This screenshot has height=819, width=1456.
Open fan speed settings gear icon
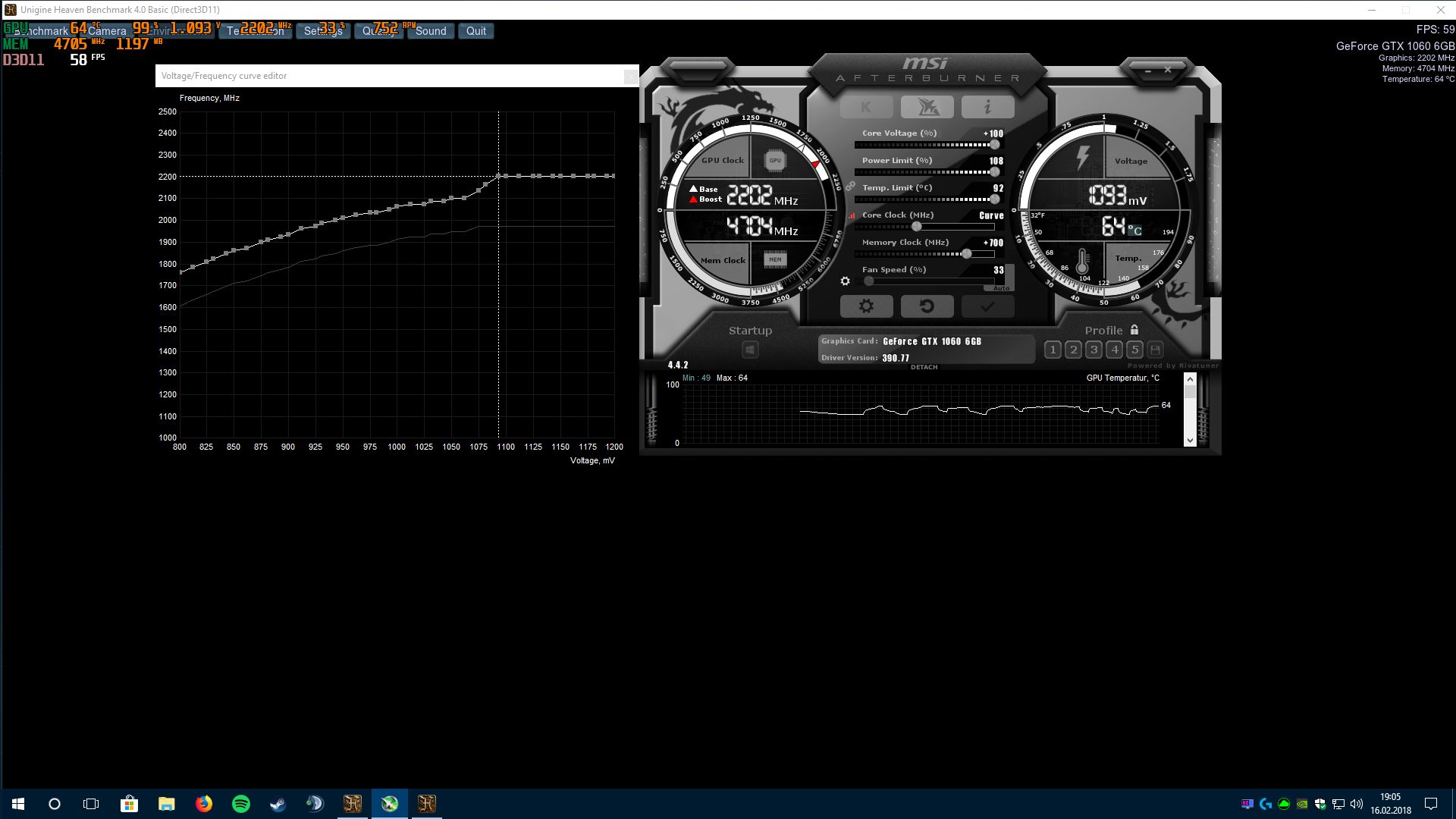point(846,281)
